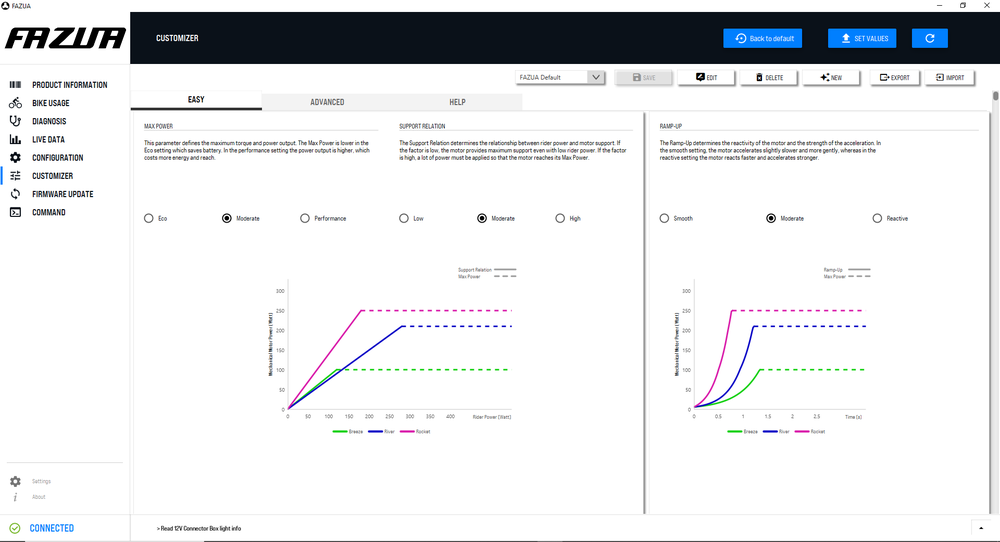Click the Export profile button

(894, 77)
